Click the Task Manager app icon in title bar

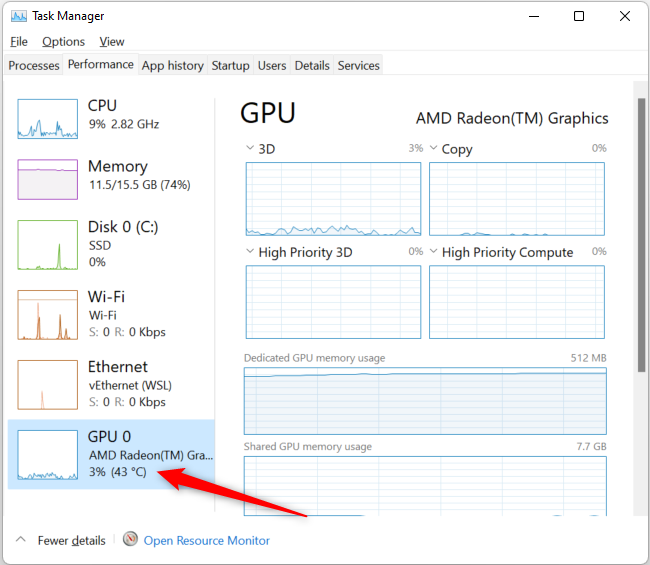tap(19, 16)
